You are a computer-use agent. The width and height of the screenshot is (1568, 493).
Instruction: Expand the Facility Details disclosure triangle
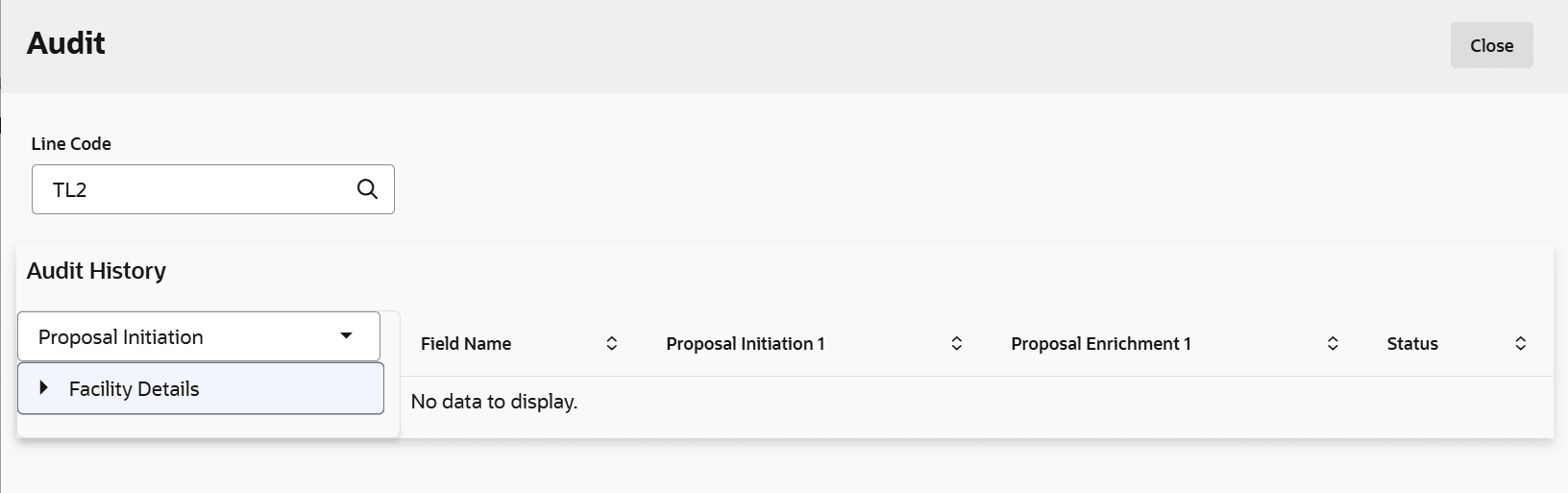point(43,388)
